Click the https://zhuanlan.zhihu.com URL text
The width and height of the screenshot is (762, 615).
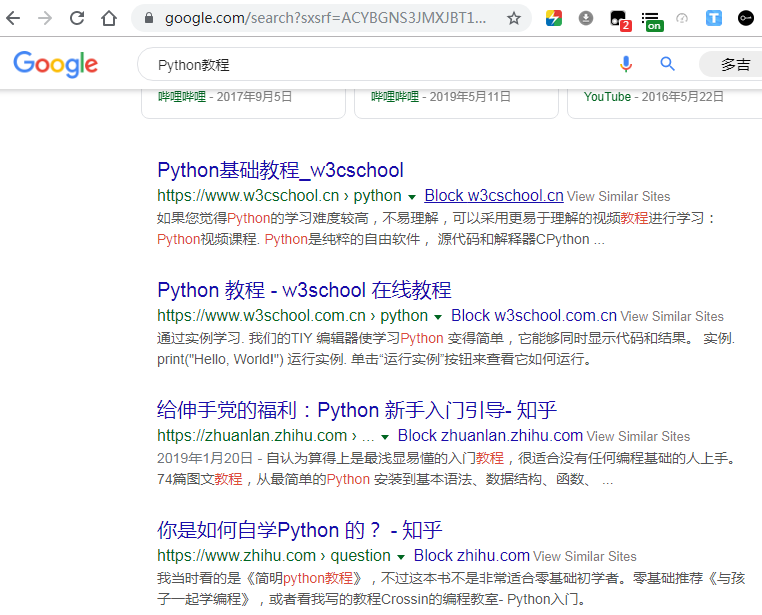click(x=252, y=436)
